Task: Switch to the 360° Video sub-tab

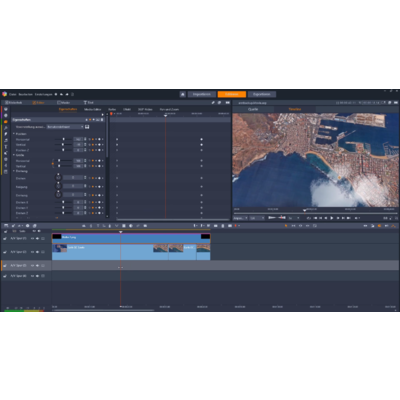Action: [x=145, y=109]
